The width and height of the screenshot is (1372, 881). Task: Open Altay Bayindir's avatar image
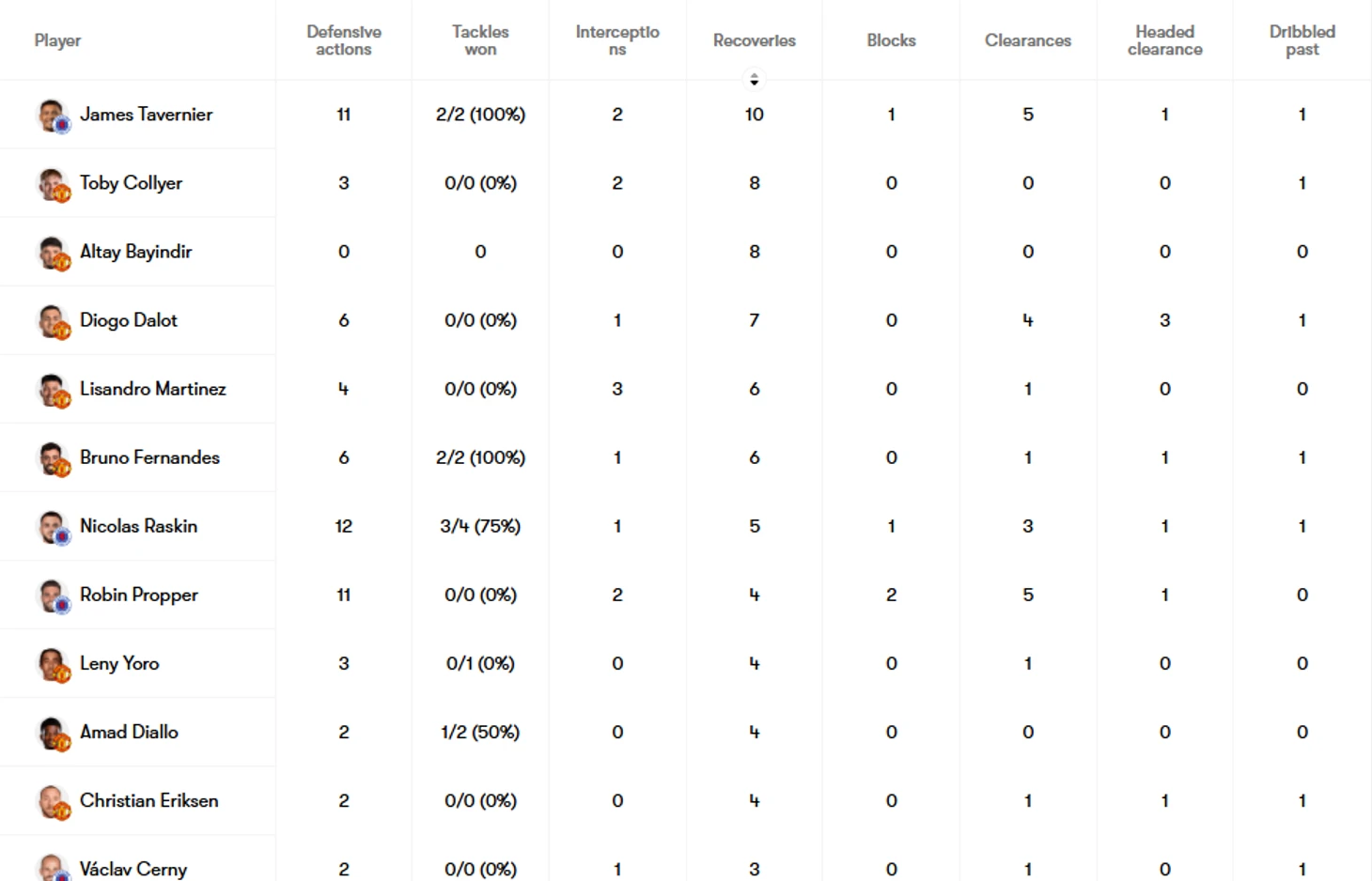(53, 253)
